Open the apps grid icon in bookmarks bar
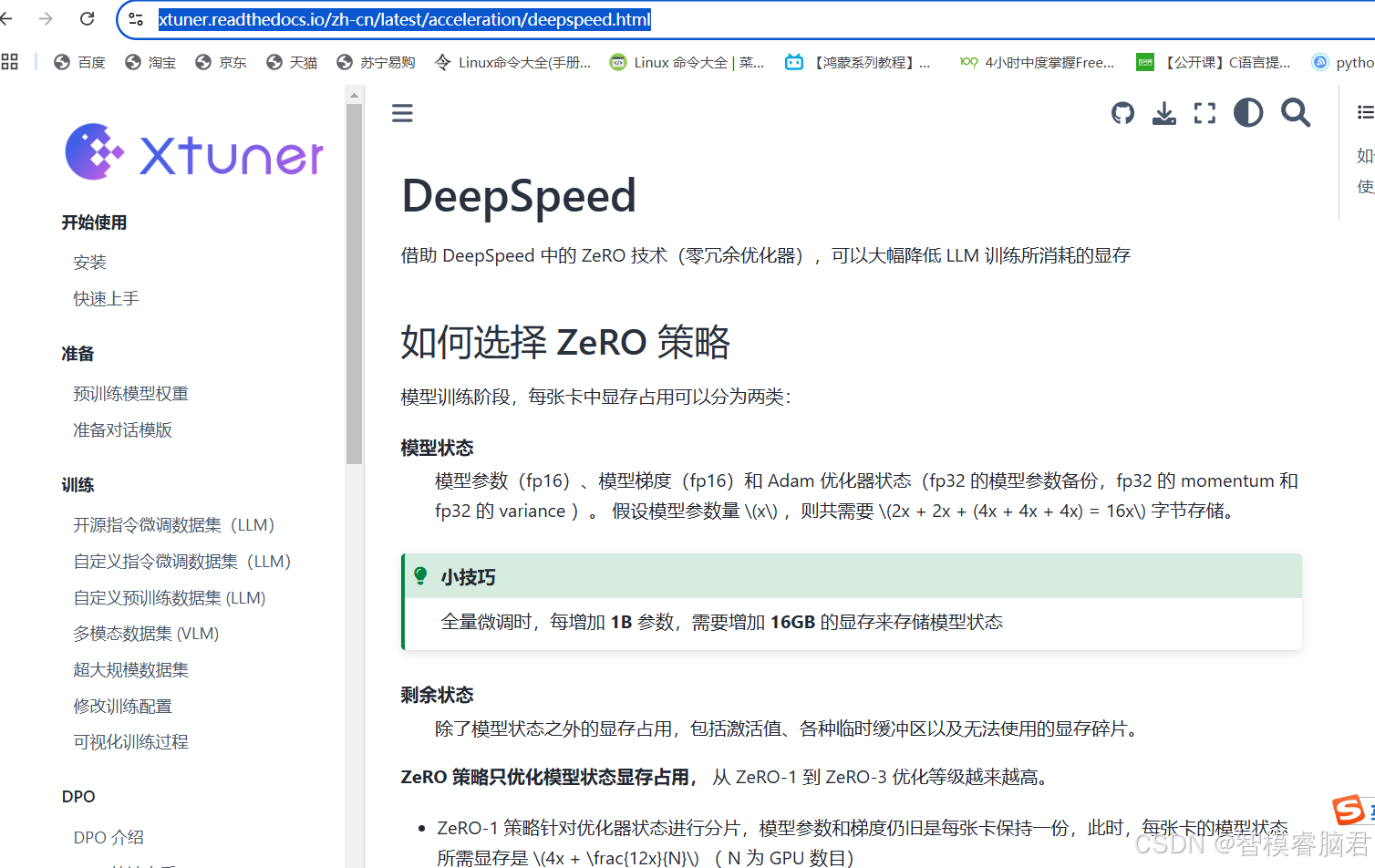 10,61
